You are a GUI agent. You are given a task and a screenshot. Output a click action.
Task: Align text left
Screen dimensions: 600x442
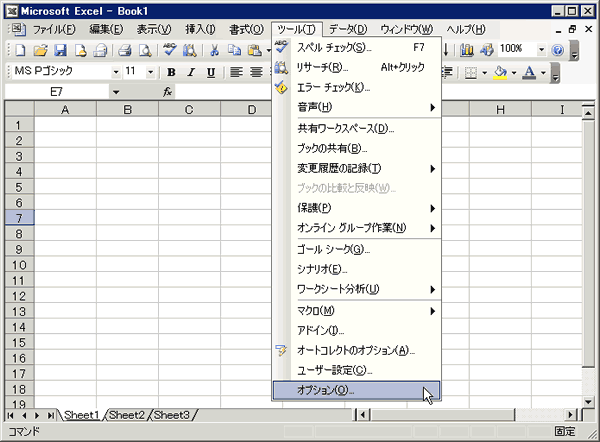click(x=236, y=72)
